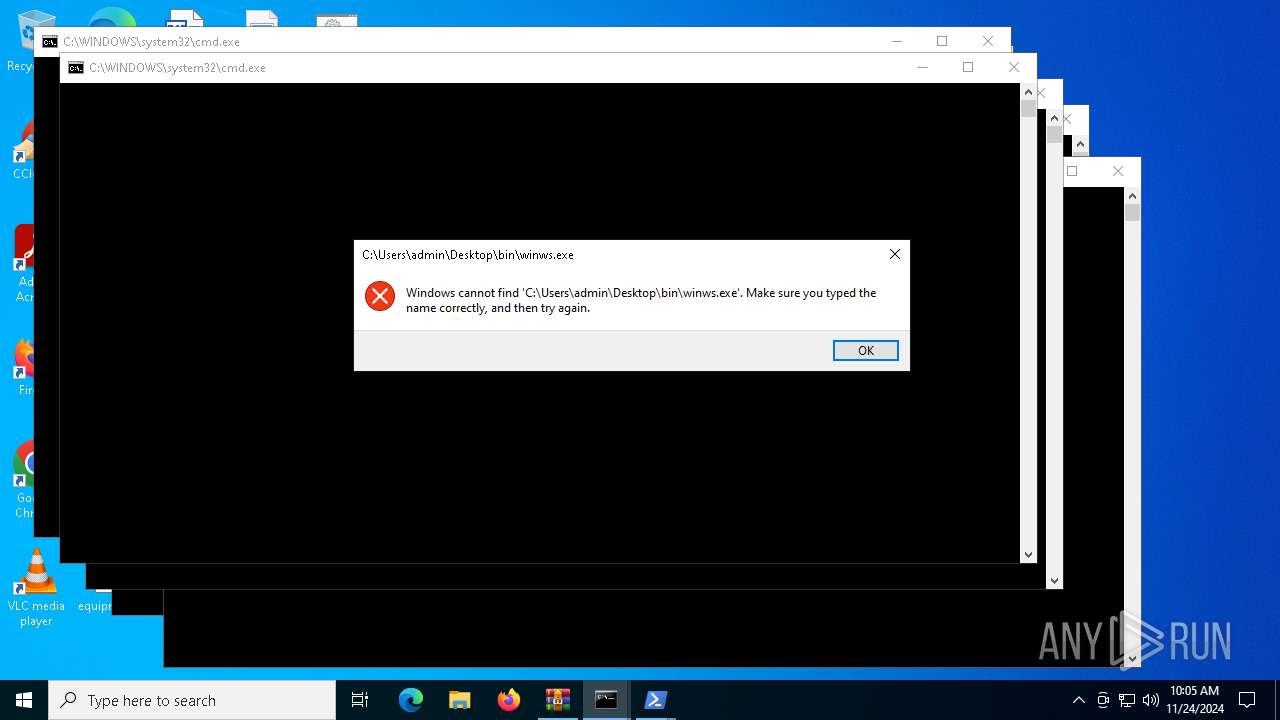Select the Command Prompt taskbar icon
1280x720 pixels.
tap(606, 700)
